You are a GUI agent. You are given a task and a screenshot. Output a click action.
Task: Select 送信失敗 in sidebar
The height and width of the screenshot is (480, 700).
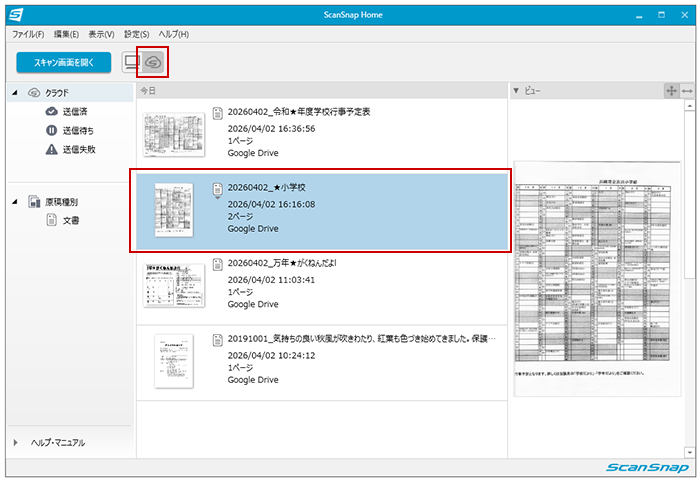point(79,149)
